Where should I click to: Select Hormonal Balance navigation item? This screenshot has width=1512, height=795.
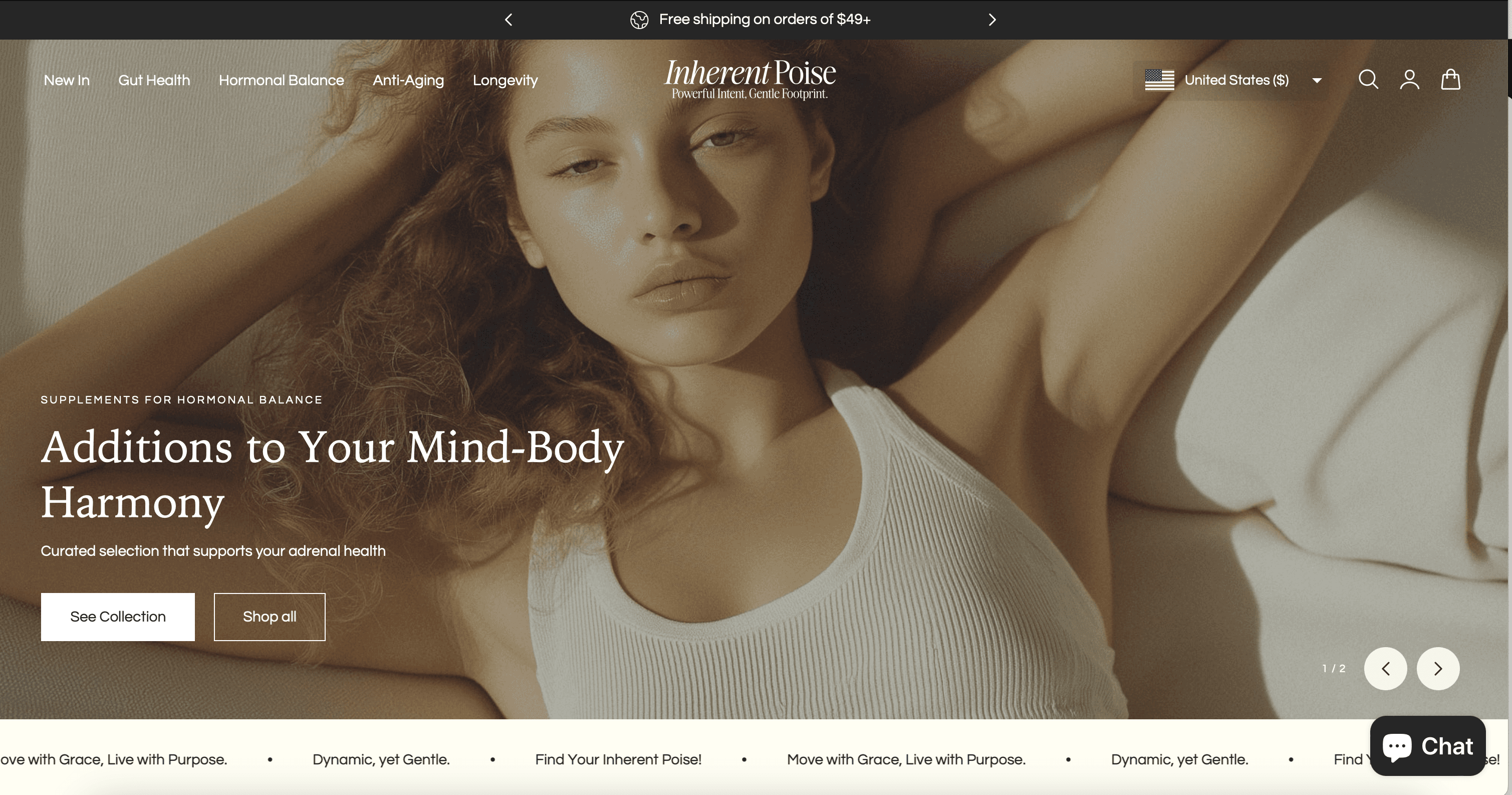[281, 80]
